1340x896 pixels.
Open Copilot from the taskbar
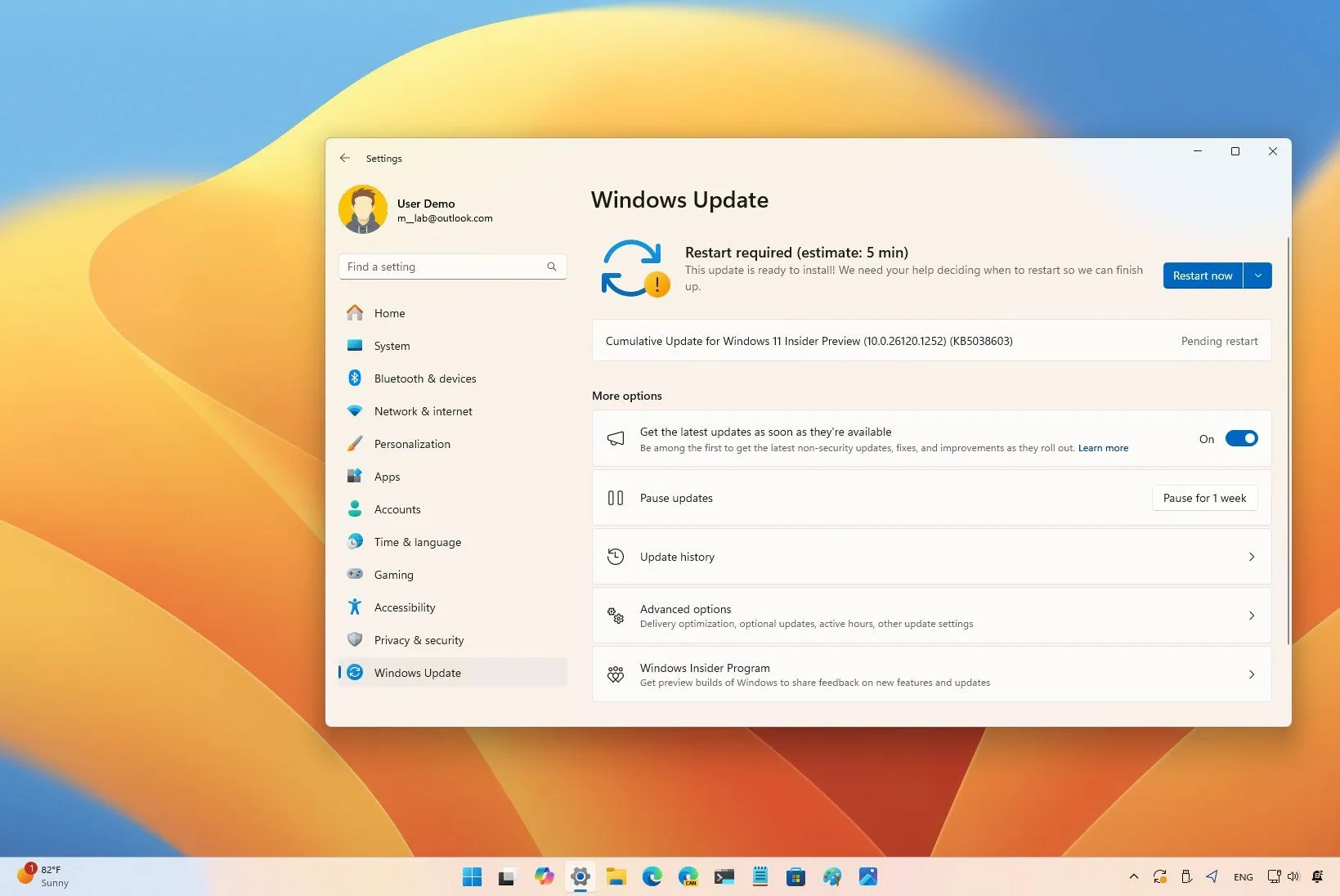point(545,876)
